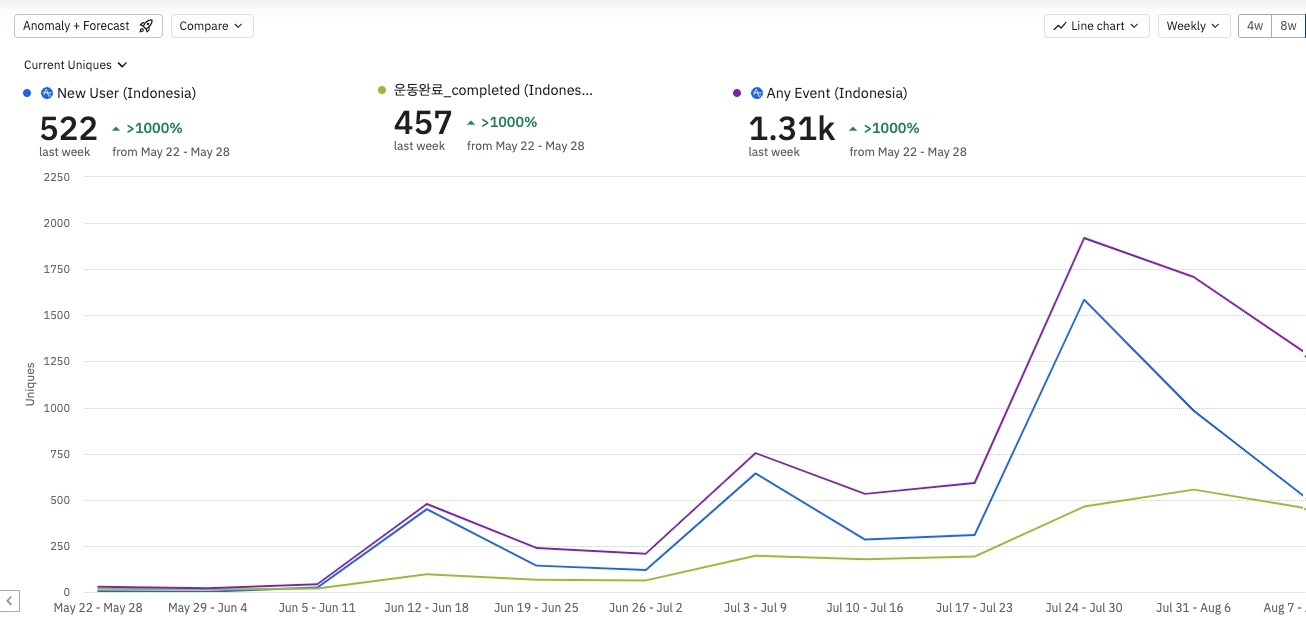Click the Amplitude icon beside New User (Indonesia)
1306x628 pixels.
(x=46, y=93)
